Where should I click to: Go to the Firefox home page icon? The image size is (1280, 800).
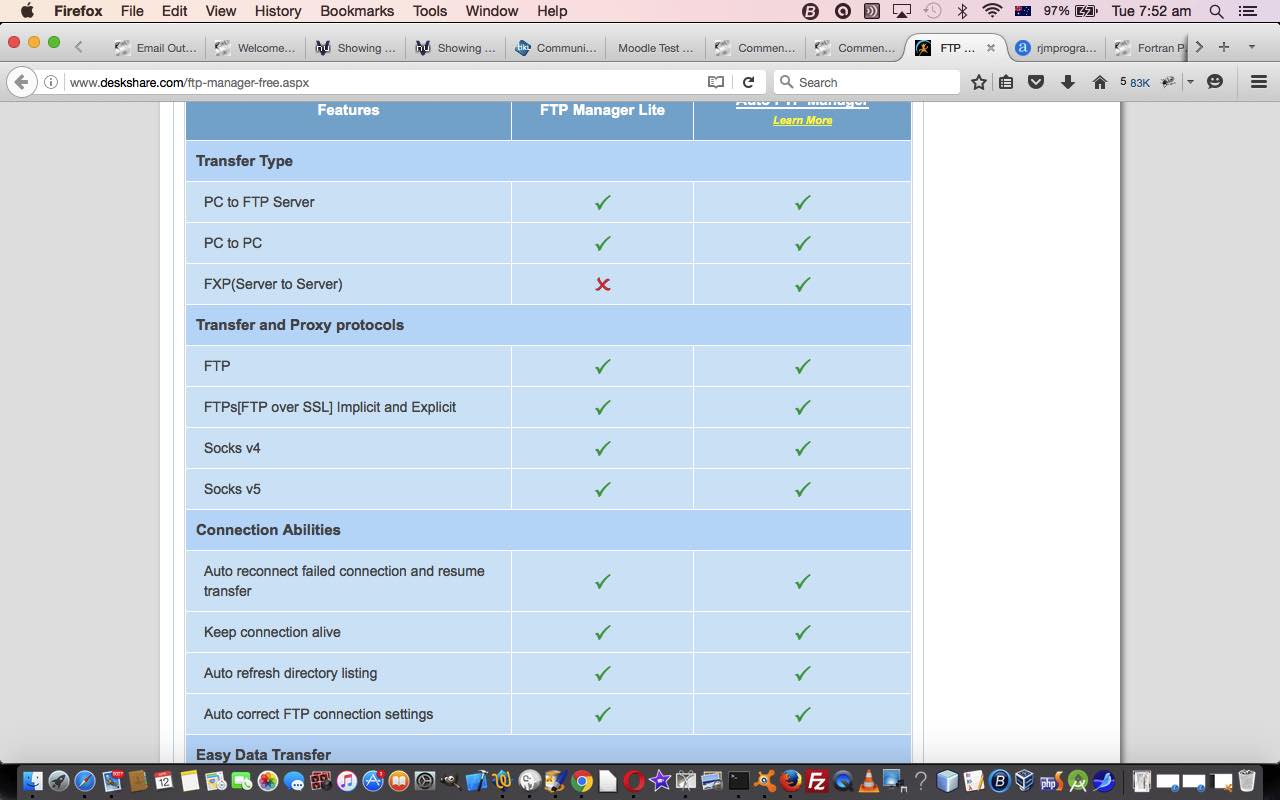point(1100,82)
